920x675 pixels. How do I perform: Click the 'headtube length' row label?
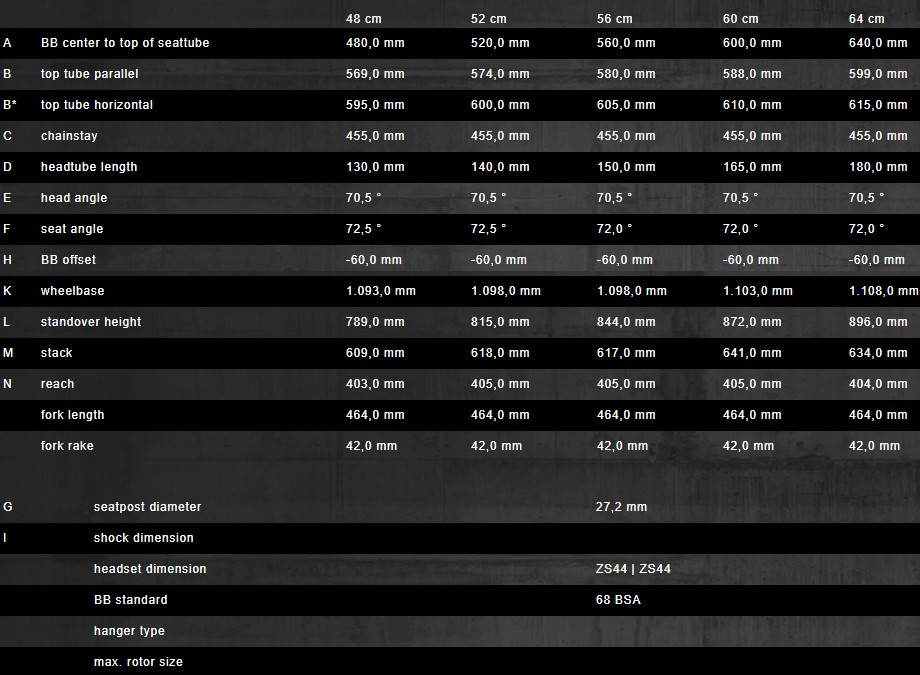click(89, 167)
